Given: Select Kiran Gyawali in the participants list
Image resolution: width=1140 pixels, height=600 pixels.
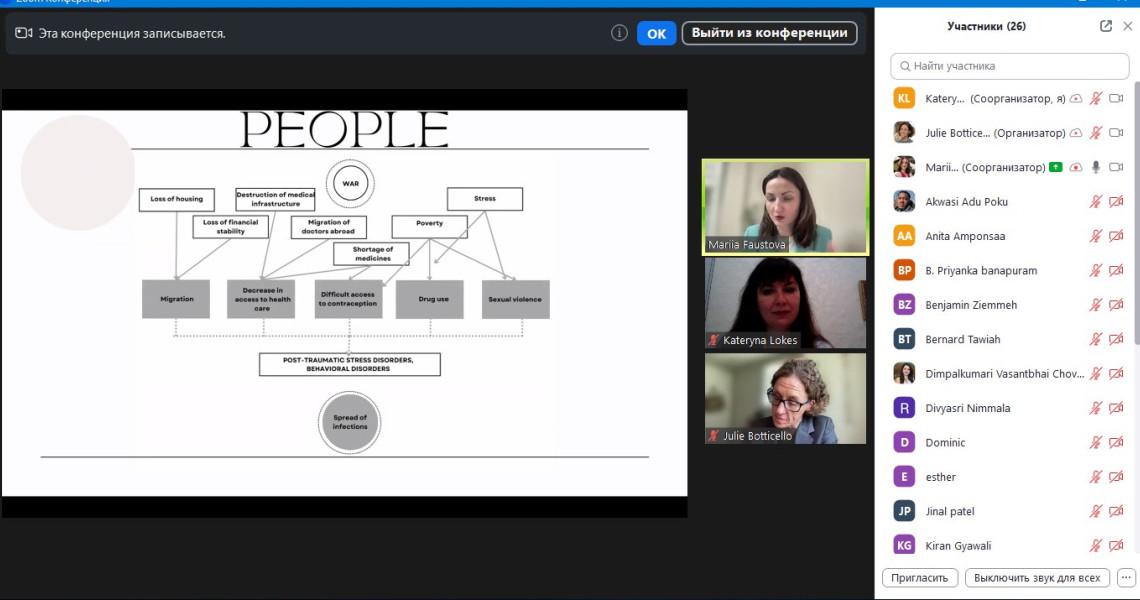Looking at the screenshot, I should [958, 545].
